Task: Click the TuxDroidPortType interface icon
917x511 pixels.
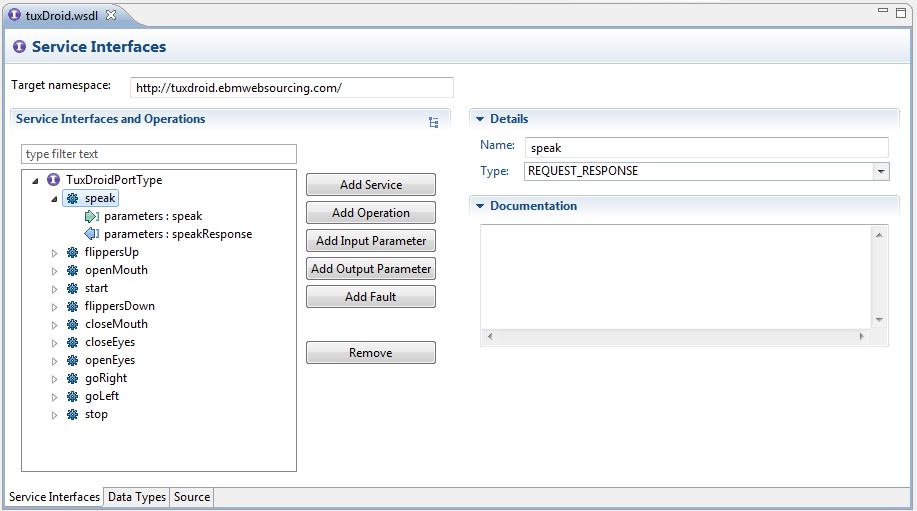Action: [x=53, y=180]
